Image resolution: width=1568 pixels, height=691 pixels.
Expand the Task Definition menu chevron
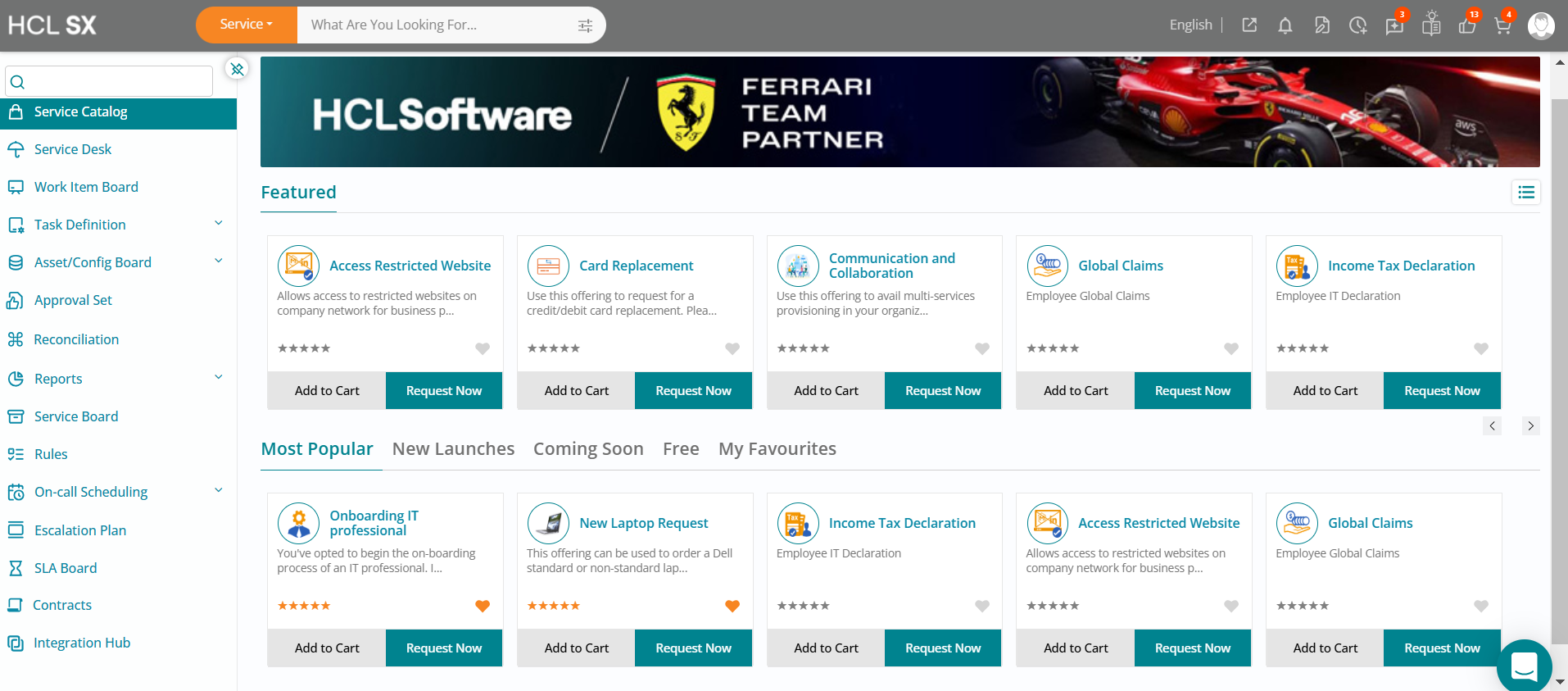coord(219,223)
